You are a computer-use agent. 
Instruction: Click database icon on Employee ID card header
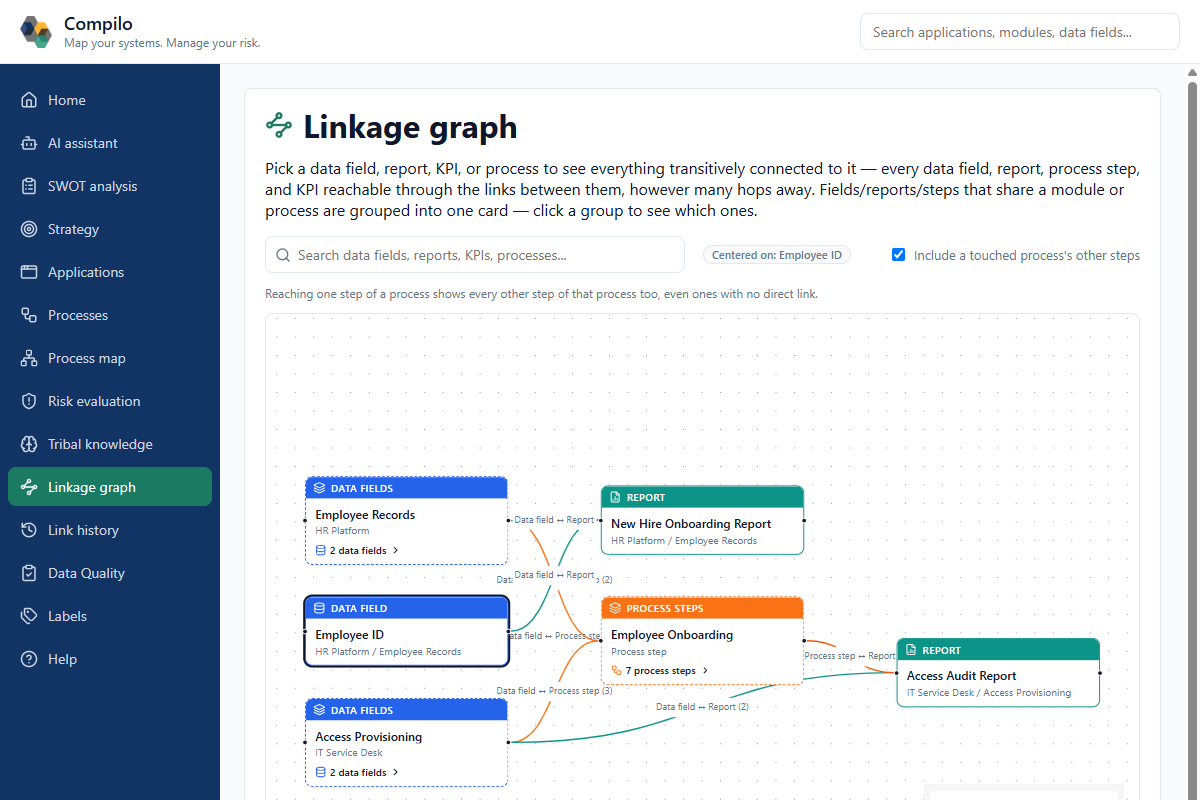point(320,608)
